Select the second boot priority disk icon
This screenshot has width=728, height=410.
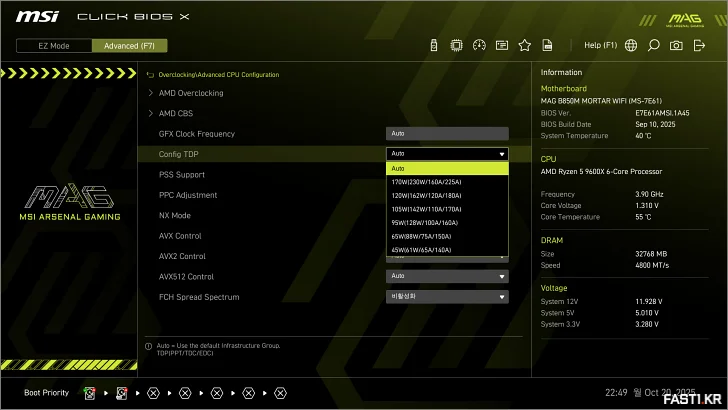click(122, 393)
